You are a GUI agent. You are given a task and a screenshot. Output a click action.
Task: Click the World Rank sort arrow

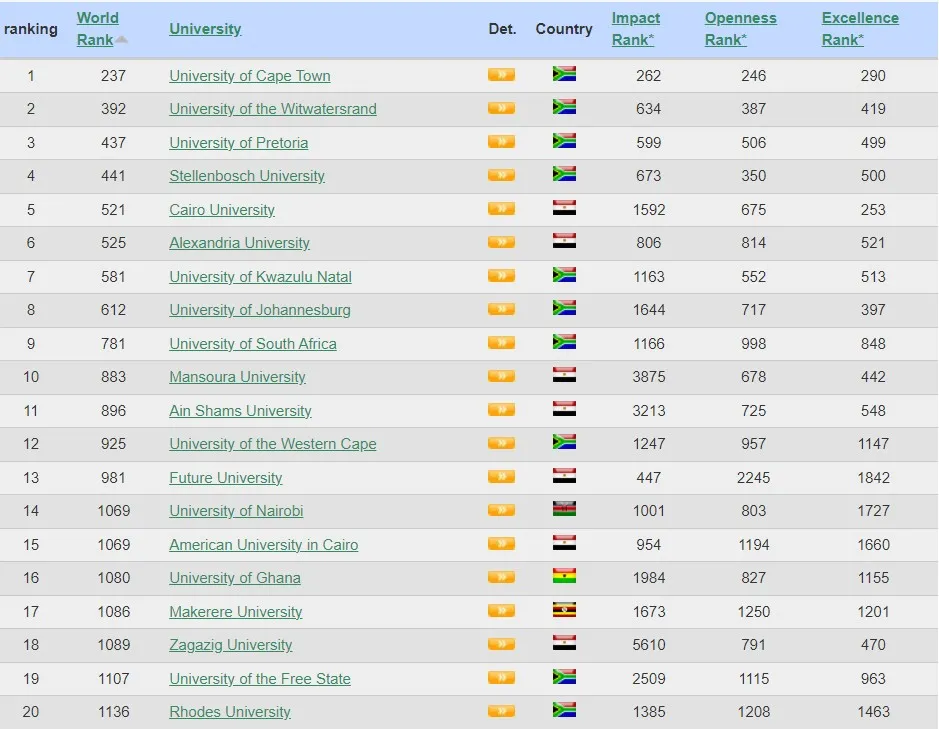122,40
